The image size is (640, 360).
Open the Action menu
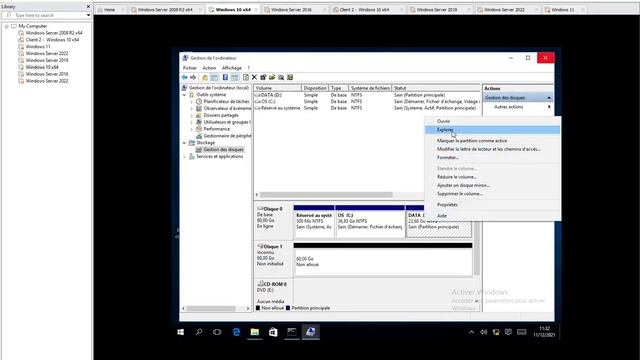coord(209,68)
